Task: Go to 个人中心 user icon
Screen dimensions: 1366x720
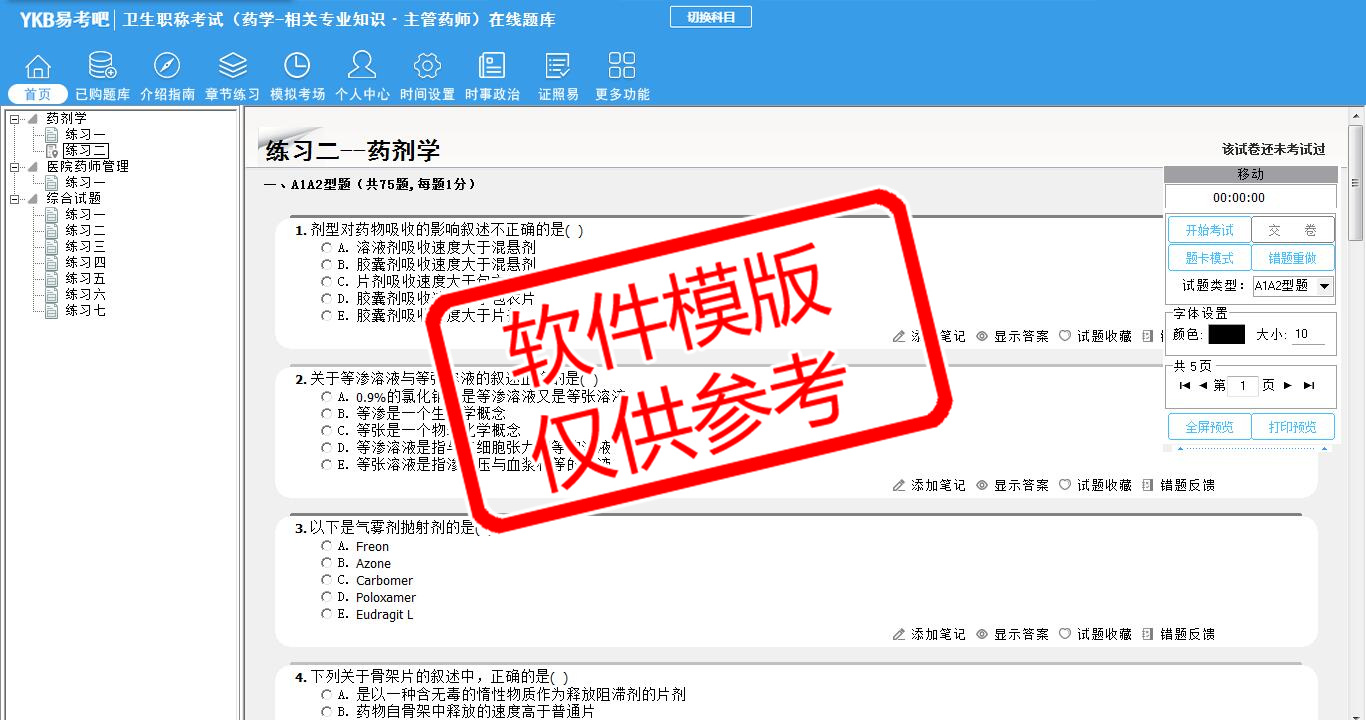Action: (x=362, y=67)
